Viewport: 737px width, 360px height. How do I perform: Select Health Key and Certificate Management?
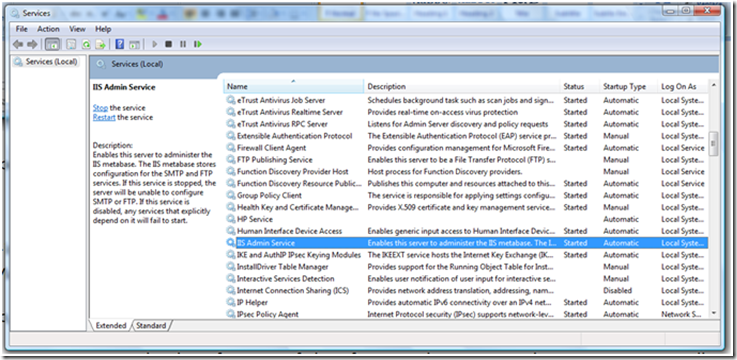466,207
